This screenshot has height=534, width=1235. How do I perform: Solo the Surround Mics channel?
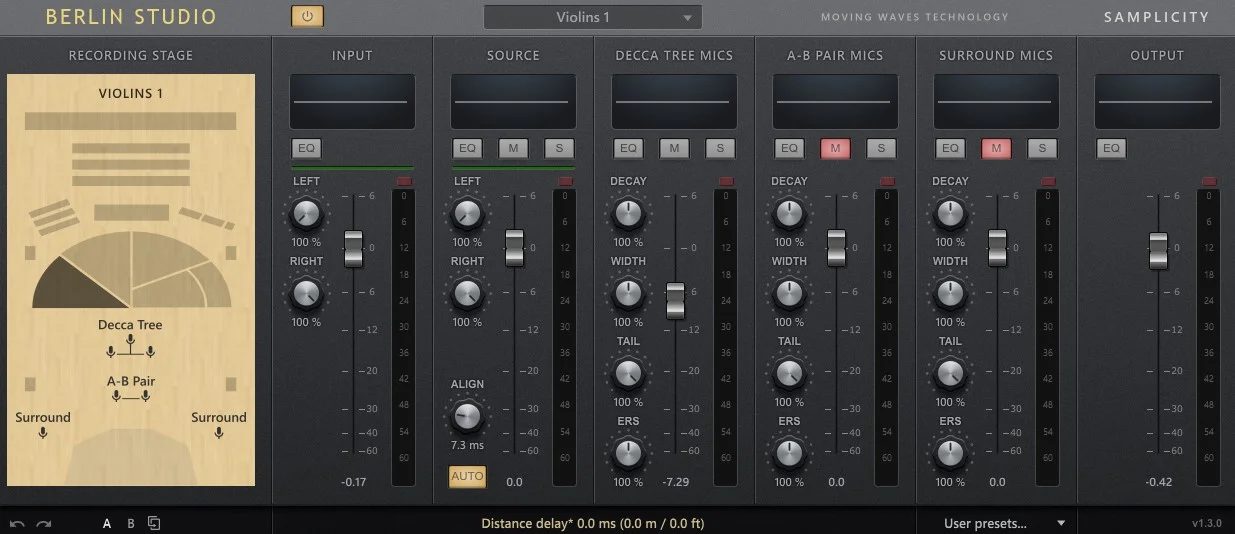[1042, 148]
